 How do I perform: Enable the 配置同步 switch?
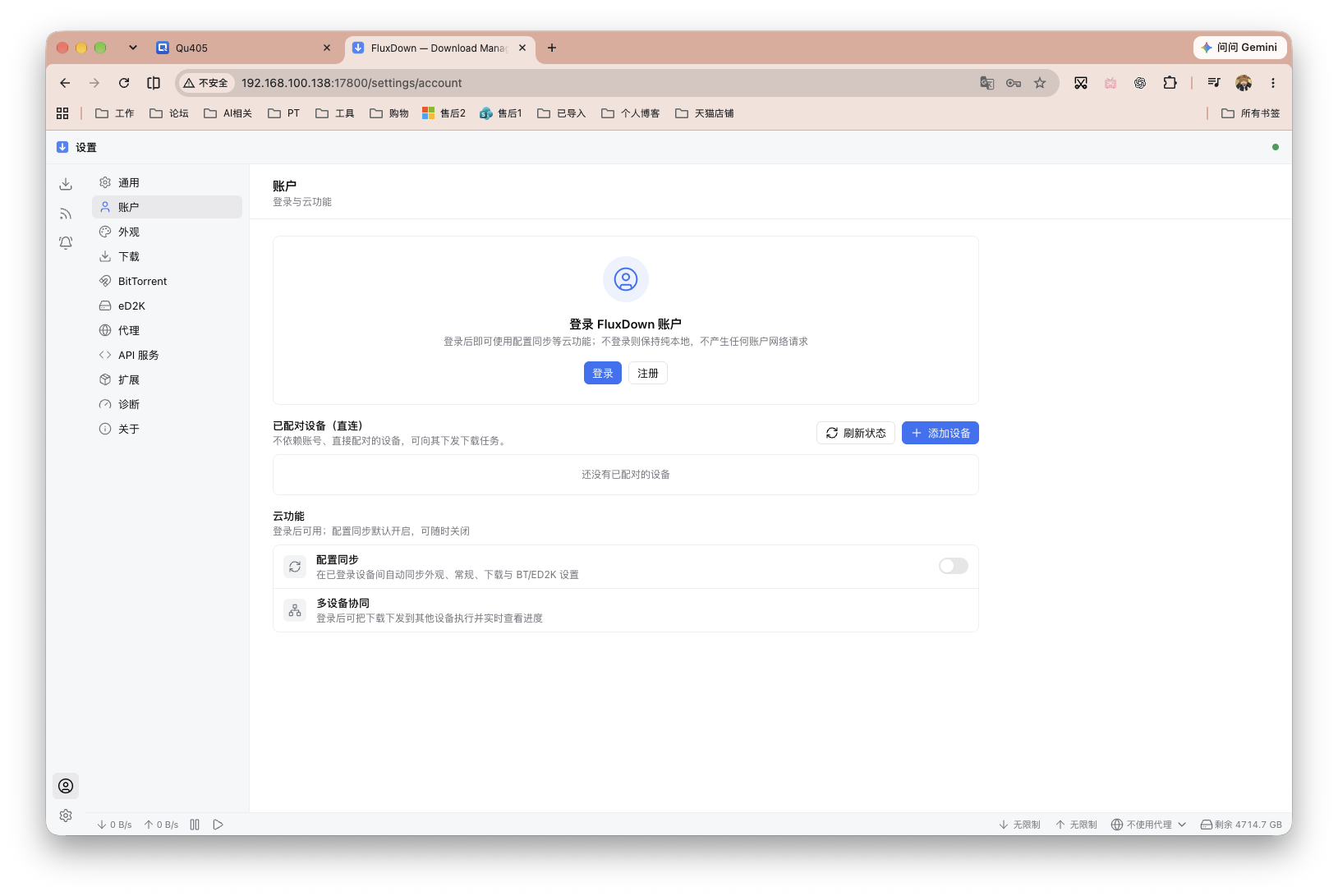pyautogui.click(x=954, y=566)
